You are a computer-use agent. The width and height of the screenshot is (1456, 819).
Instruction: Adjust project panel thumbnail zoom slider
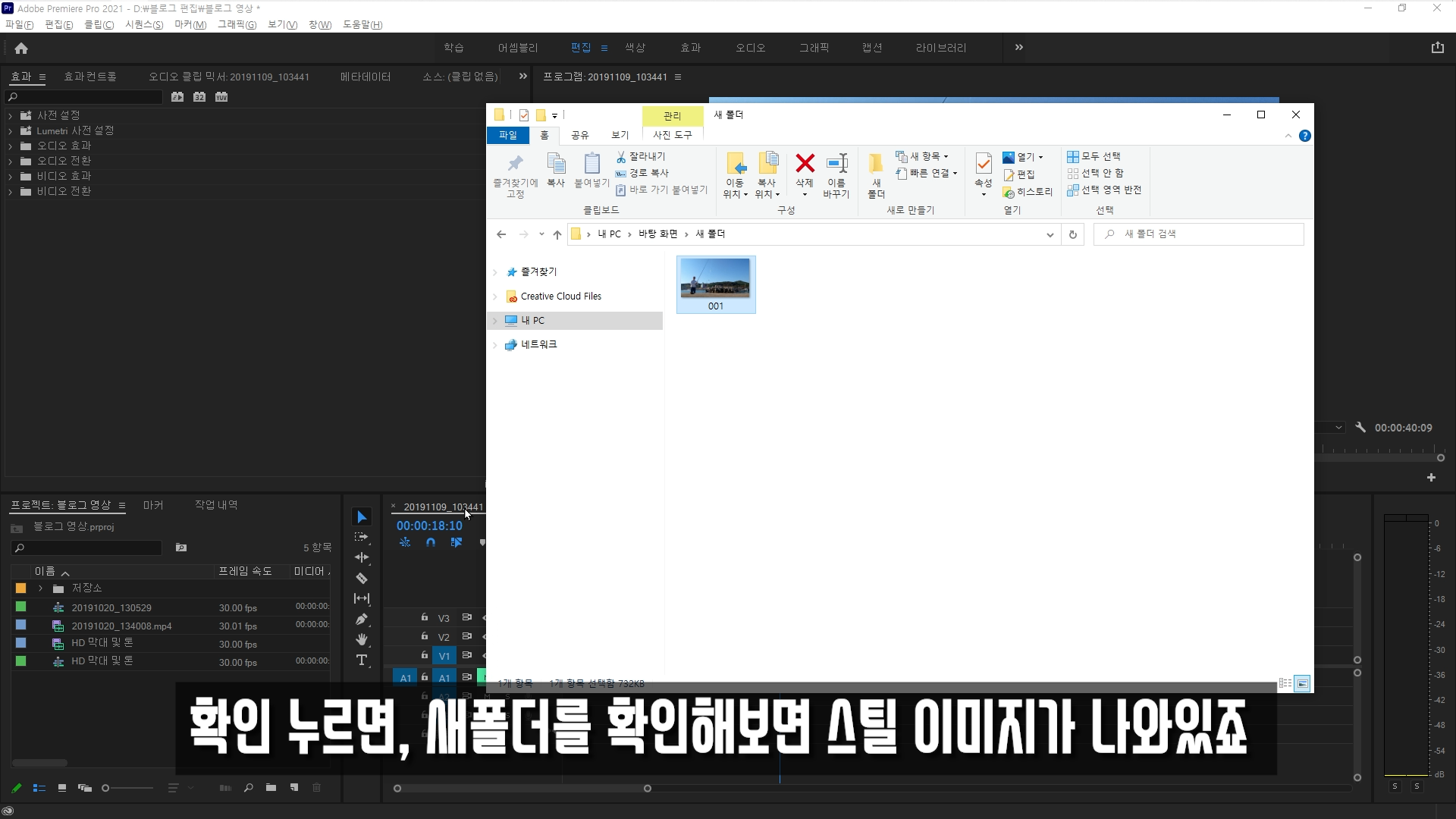106,789
